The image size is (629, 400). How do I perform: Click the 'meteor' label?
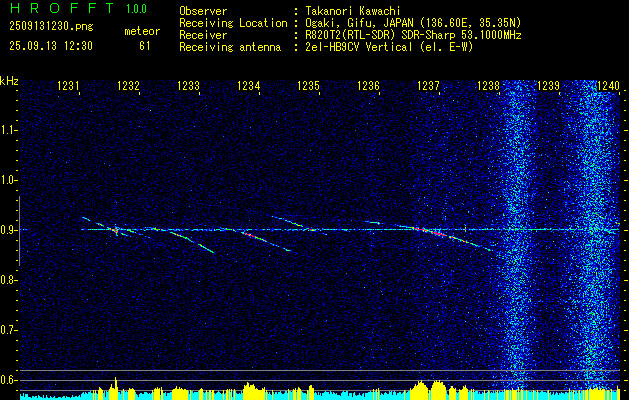142,31
